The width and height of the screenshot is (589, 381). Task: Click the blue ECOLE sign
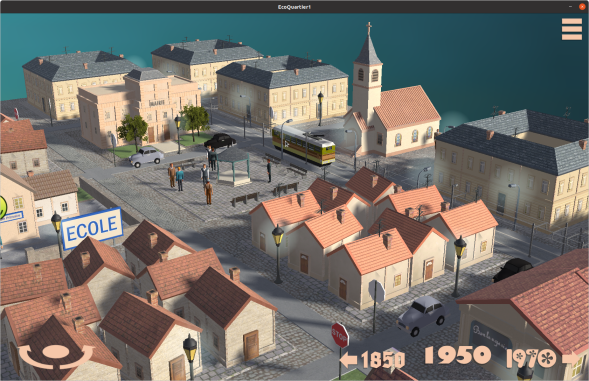[92, 228]
